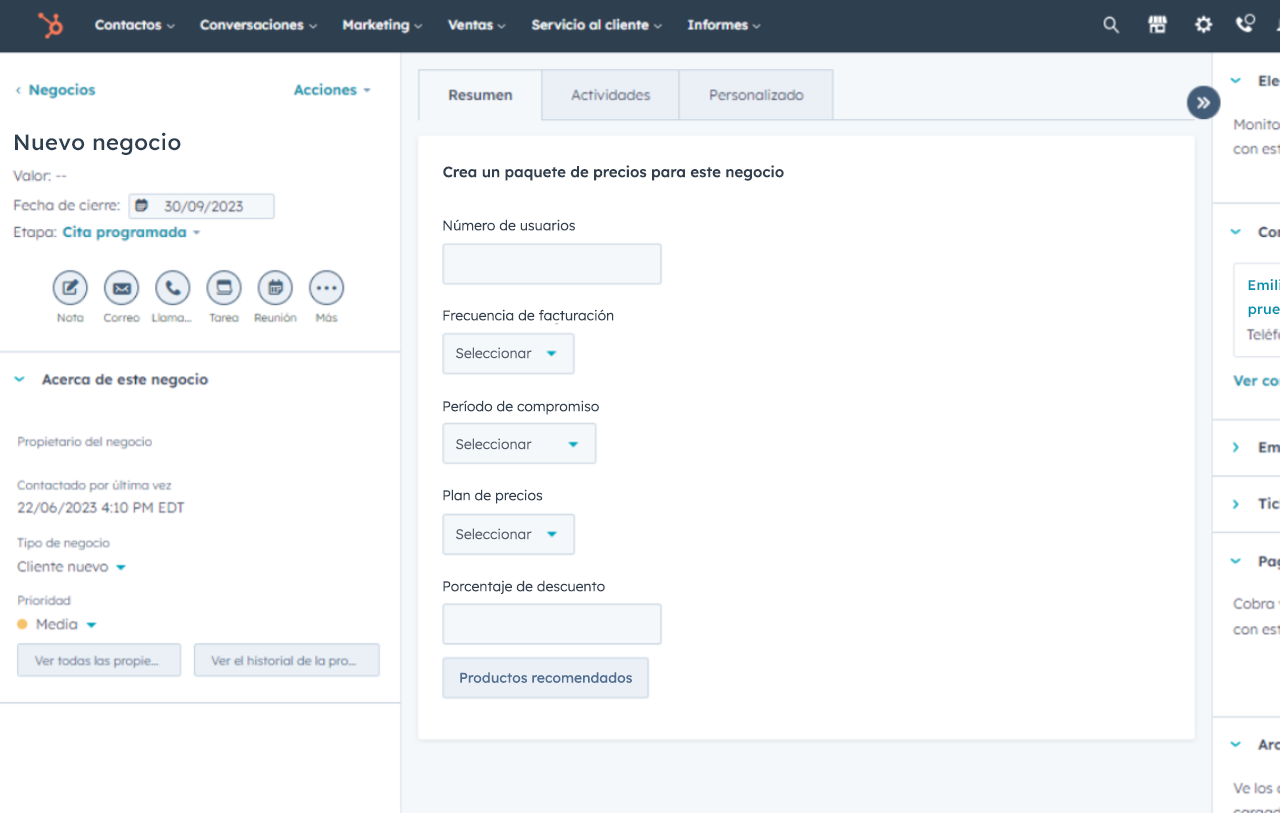Open the Contactos menu

(134, 25)
